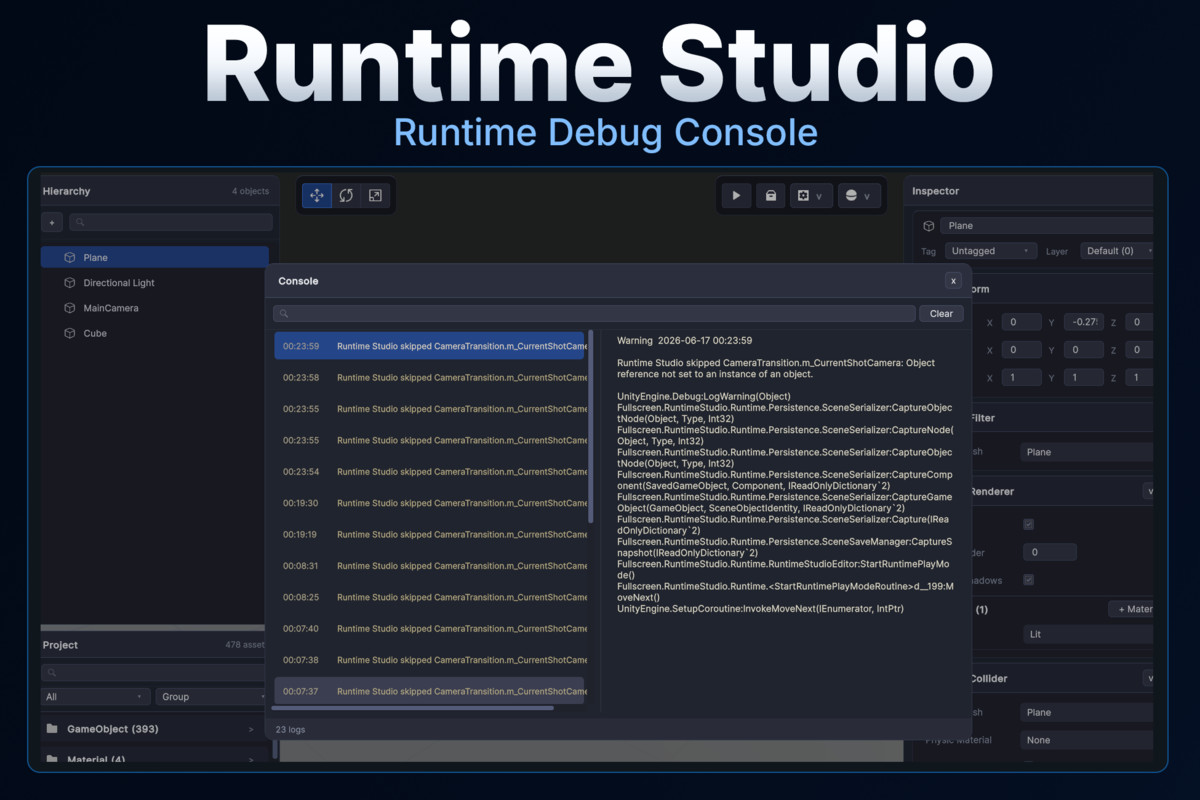The width and height of the screenshot is (1200, 800).
Task: Click the Collider mesh Plane field
Action: pos(1088,713)
